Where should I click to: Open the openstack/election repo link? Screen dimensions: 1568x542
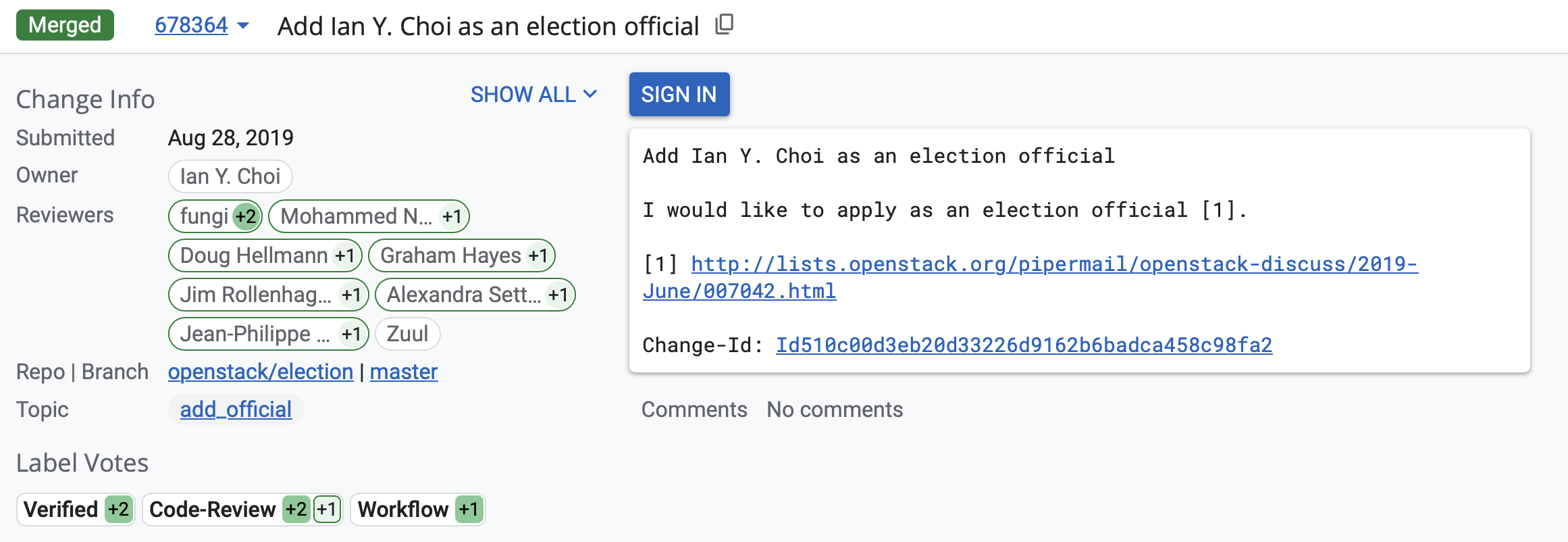261,372
